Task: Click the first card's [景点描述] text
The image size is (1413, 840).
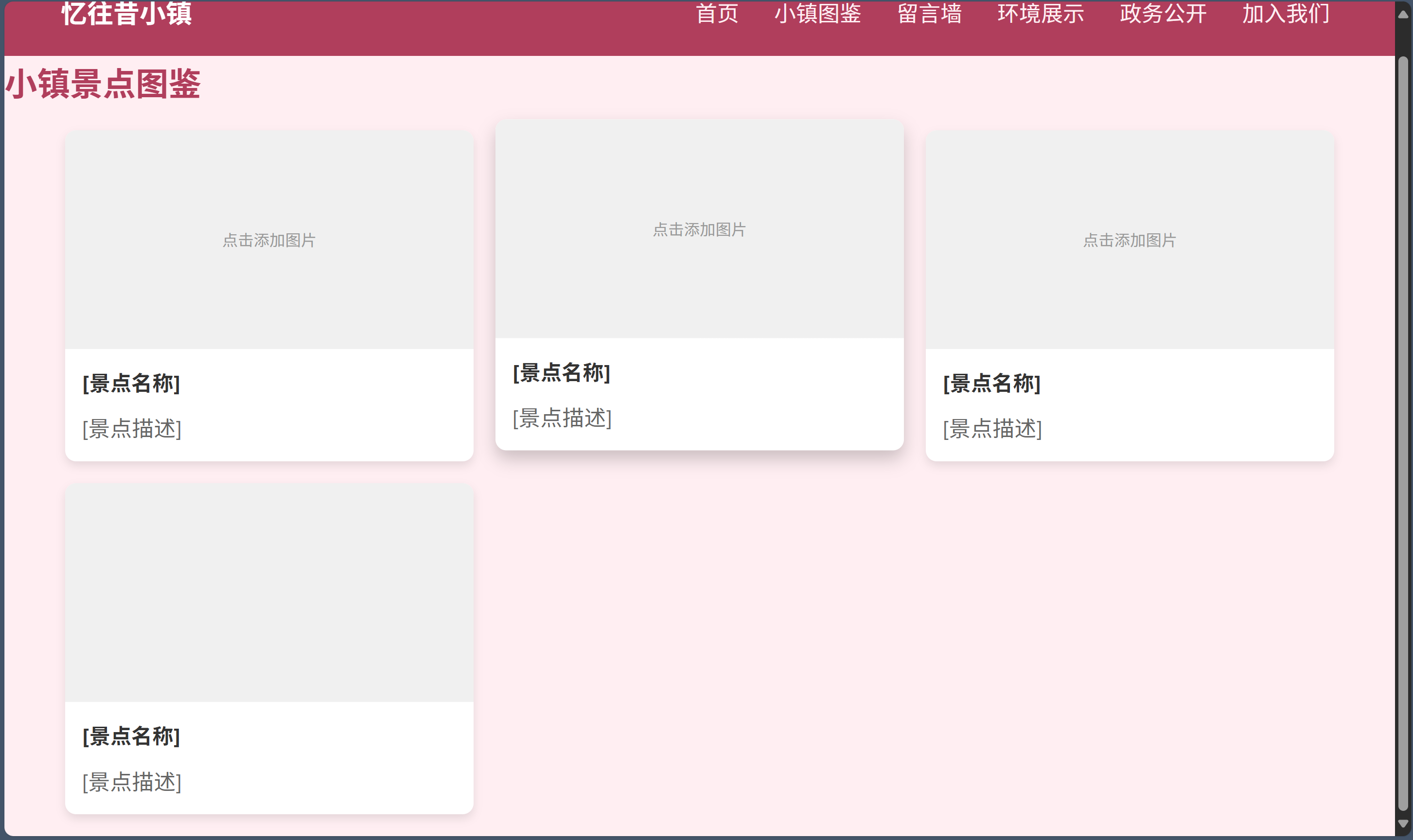Action: pyautogui.click(x=132, y=428)
